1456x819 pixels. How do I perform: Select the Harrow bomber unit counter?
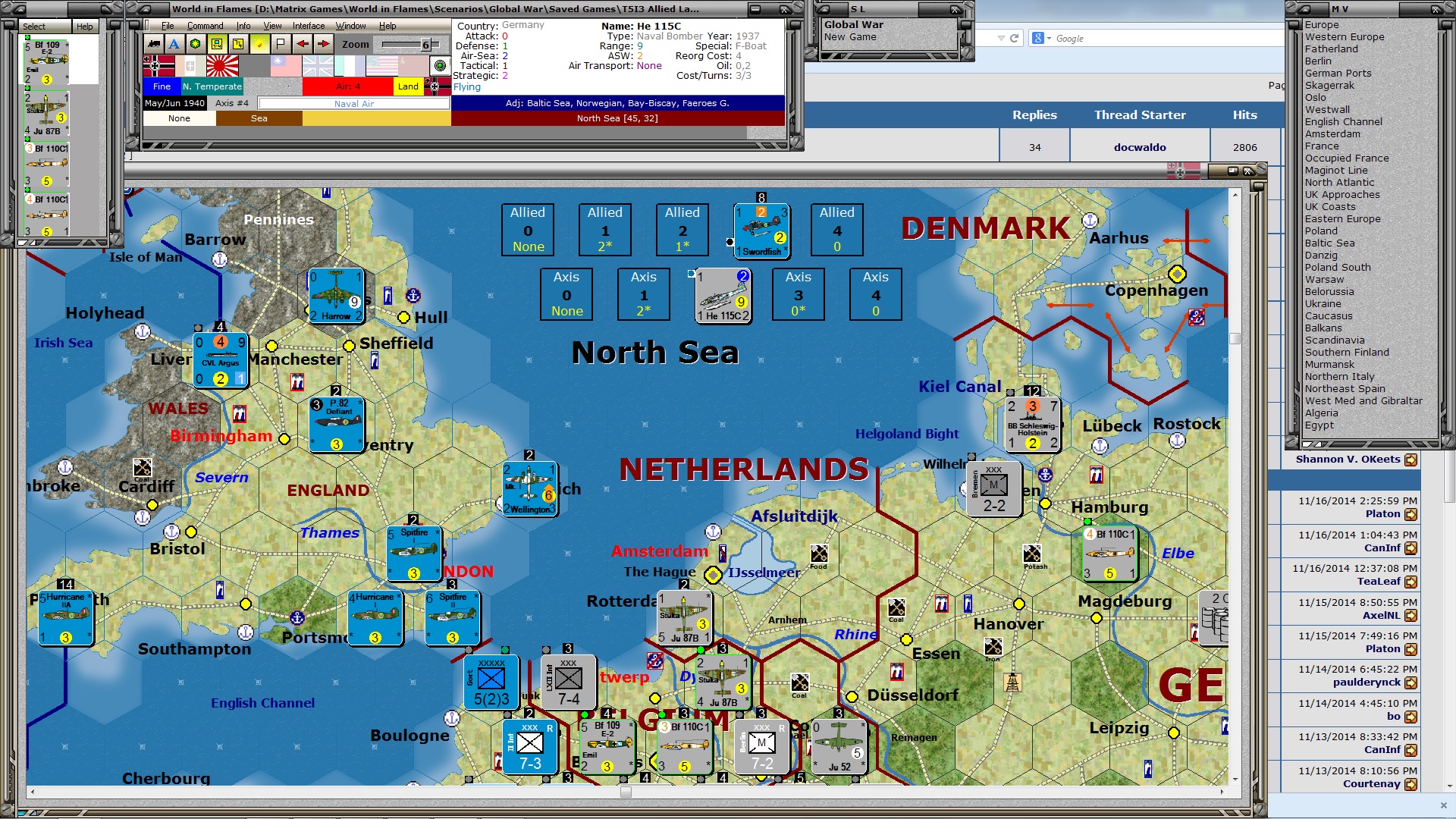pyautogui.click(x=336, y=295)
